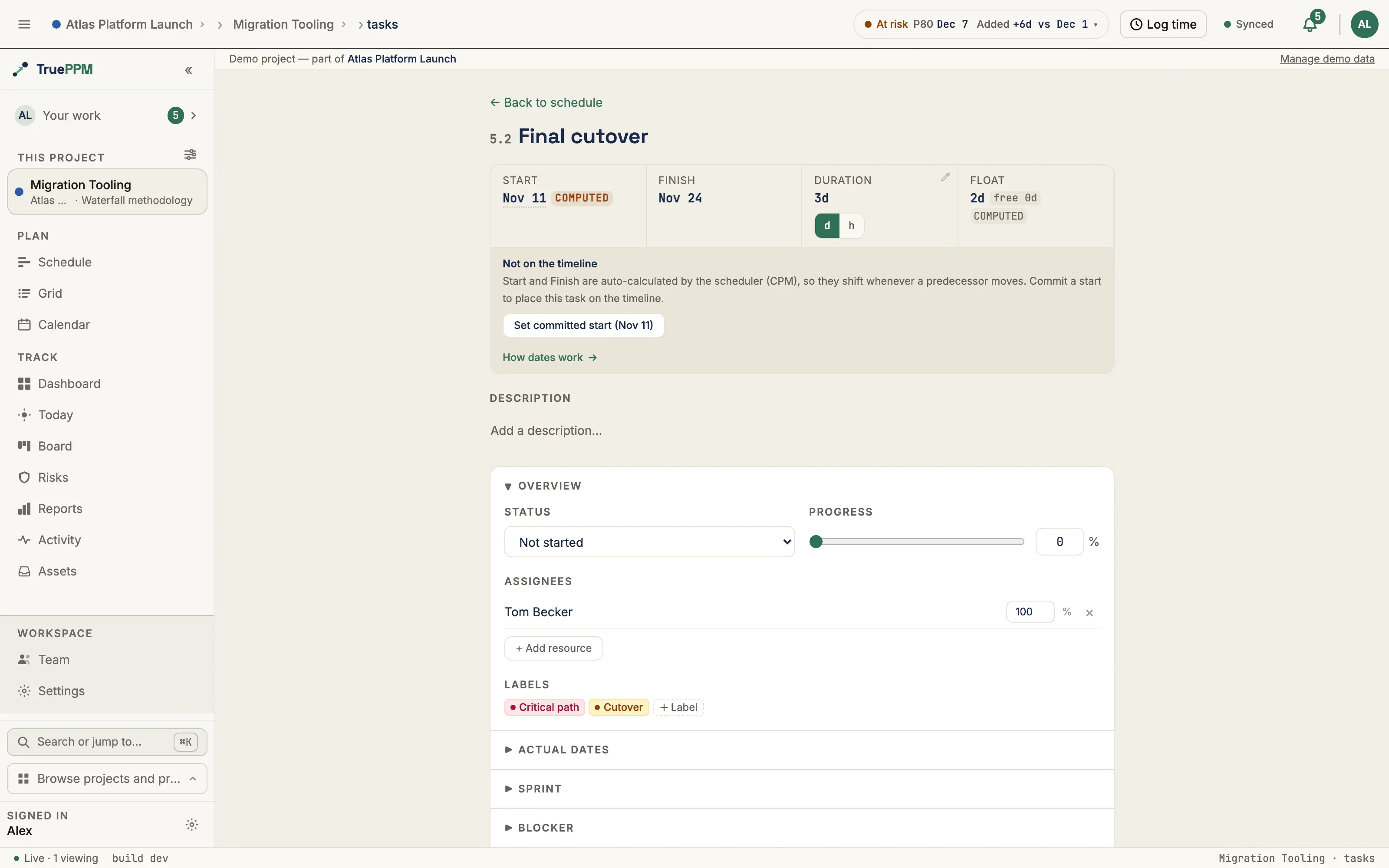This screenshot has height=868, width=1389.
Task: Open the Dashboard page
Action: 107,384
